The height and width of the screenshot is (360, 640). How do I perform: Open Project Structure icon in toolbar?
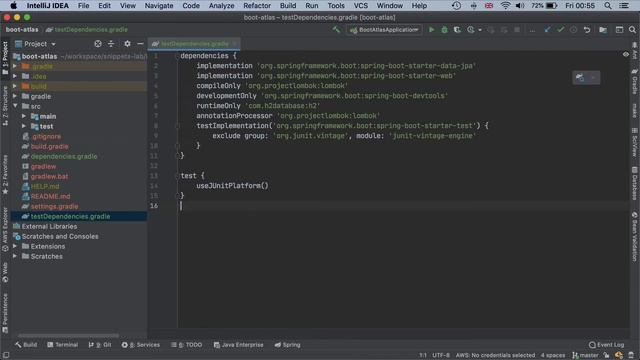click(x=603, y=30)
